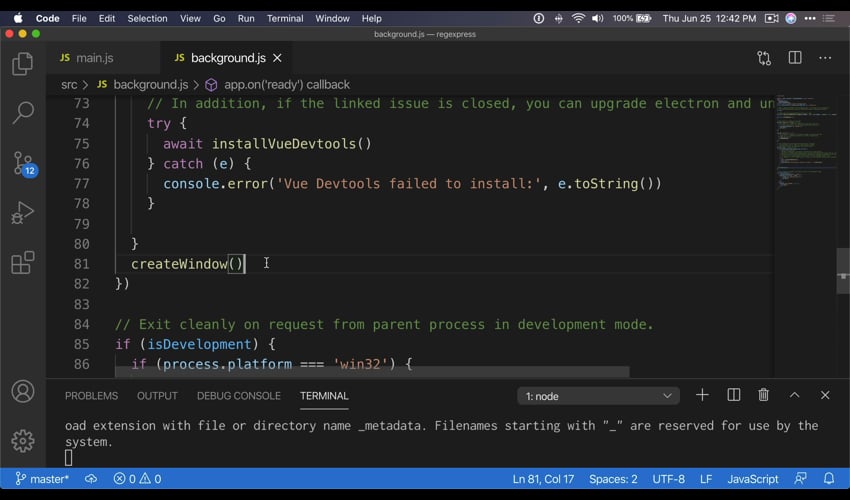Close the terminal panel
Viewport: 850px width, 500px height.
click(825, 395)
